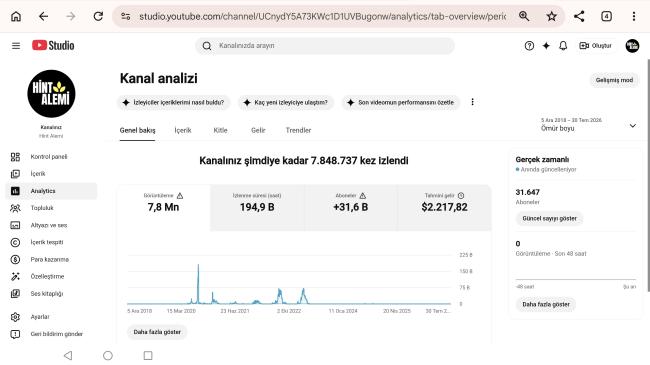Expand the Ömür boyu date range dropdown
Image resolution: width=650 pixels, height=365 pixels.
[x=589, y=125]
